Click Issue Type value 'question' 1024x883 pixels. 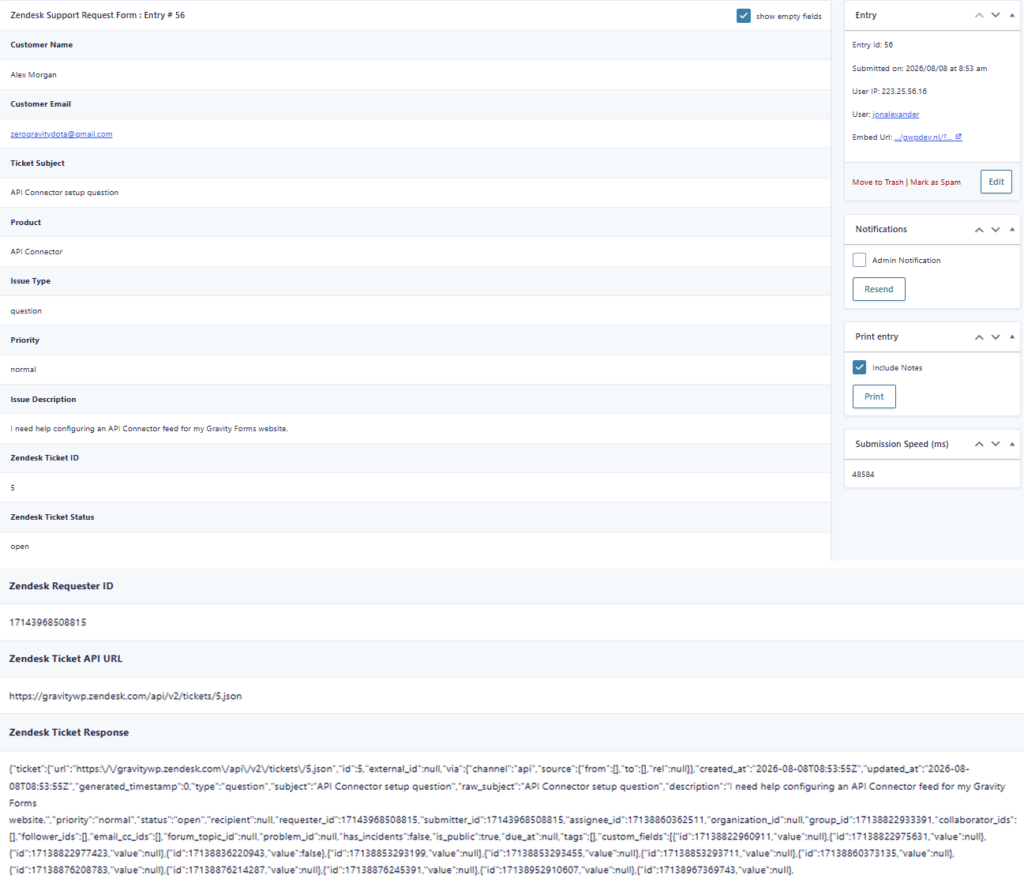point(26,311)
